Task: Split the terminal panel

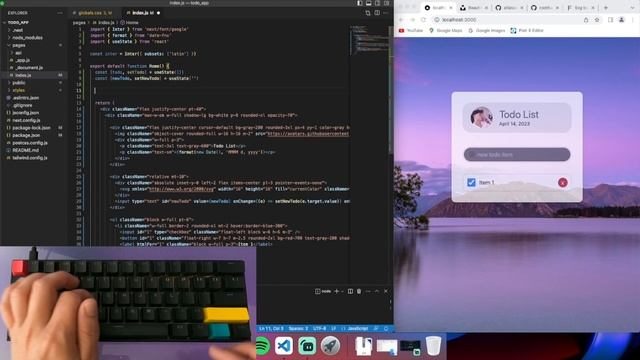Action: coord(350,291)
